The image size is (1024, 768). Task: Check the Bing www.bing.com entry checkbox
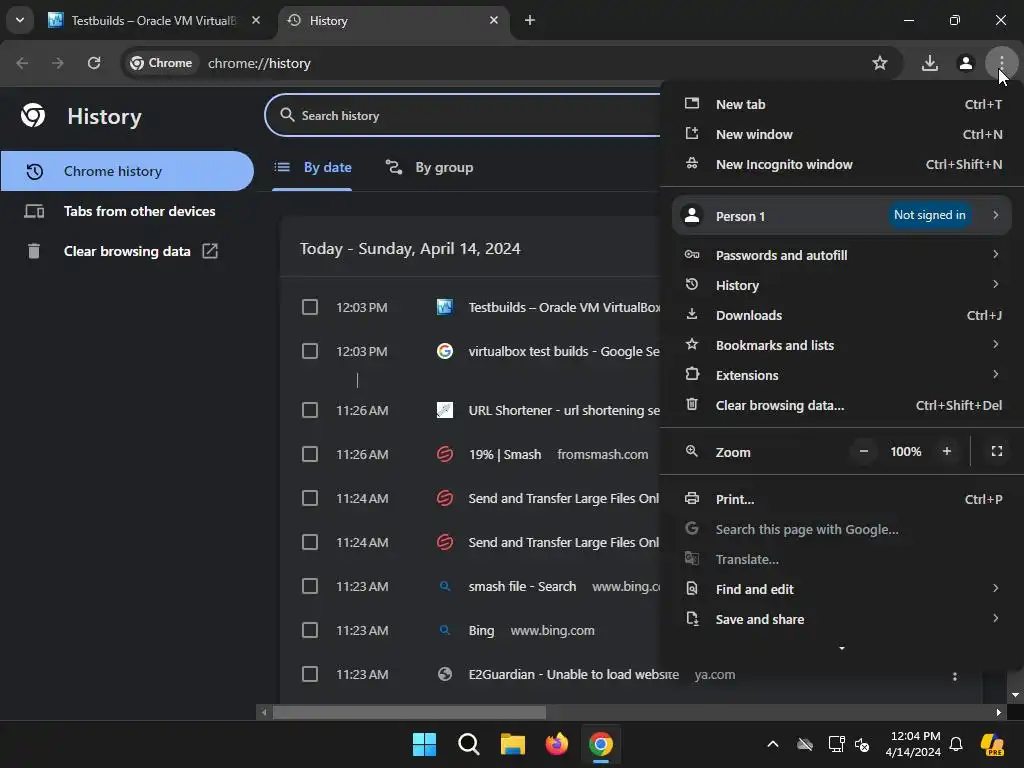coord(310,630)
